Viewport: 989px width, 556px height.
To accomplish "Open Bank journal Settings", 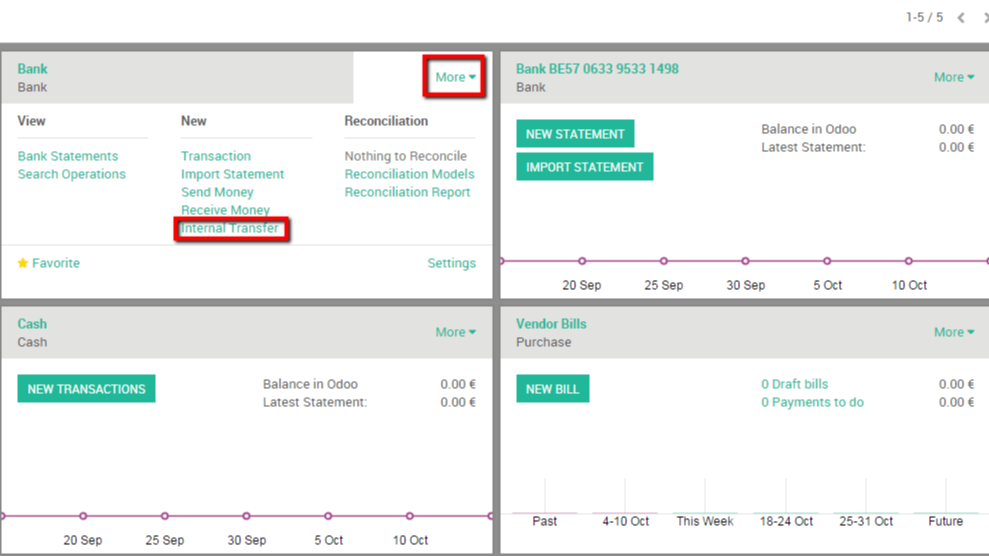I will pyautogui.click(x=451, y=263).
